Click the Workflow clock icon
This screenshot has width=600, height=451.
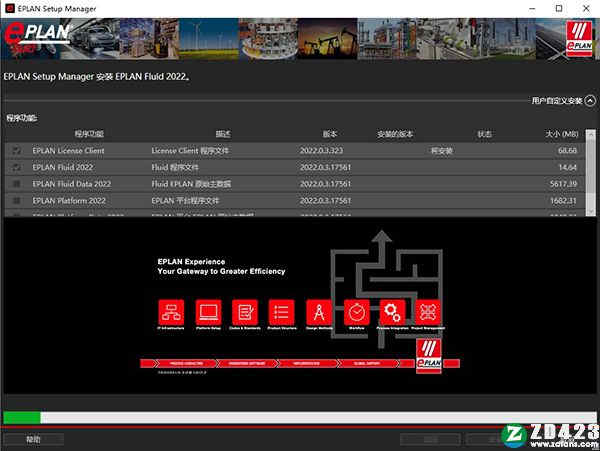coord(357,313)
